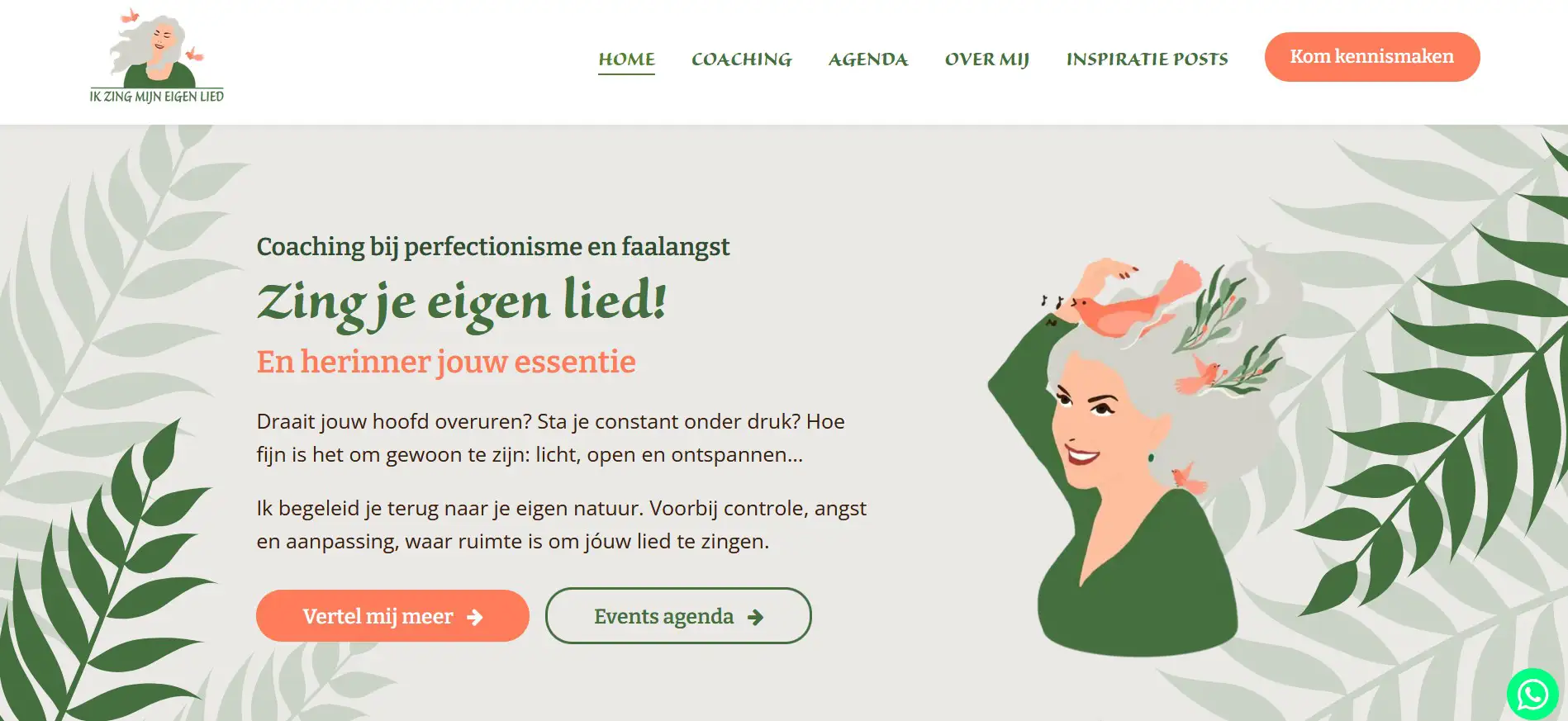Click the Zing je eigen lied heading
Screen dimensions: 1568x721
click(462, 302)
